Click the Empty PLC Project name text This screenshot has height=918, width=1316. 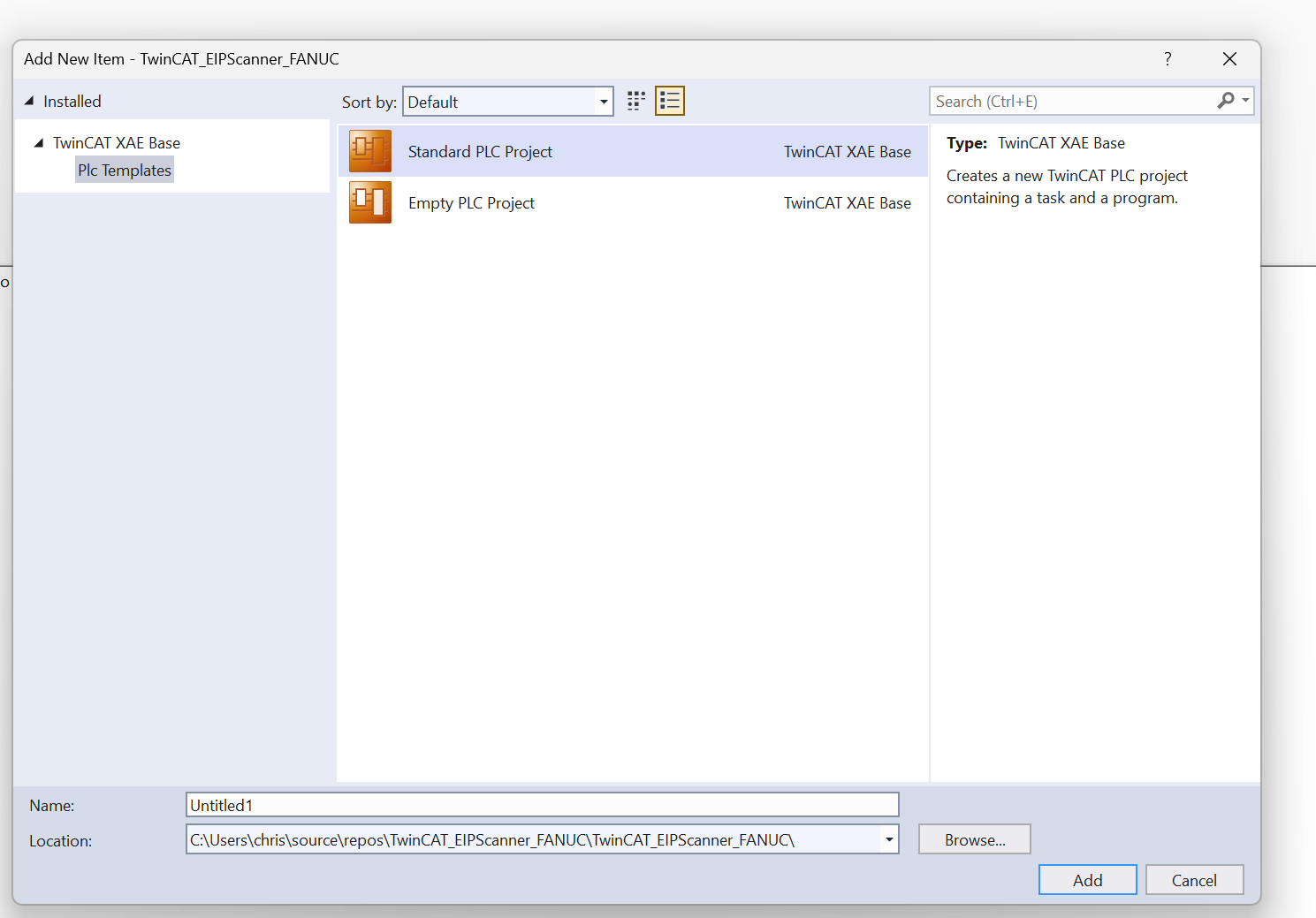471,202
